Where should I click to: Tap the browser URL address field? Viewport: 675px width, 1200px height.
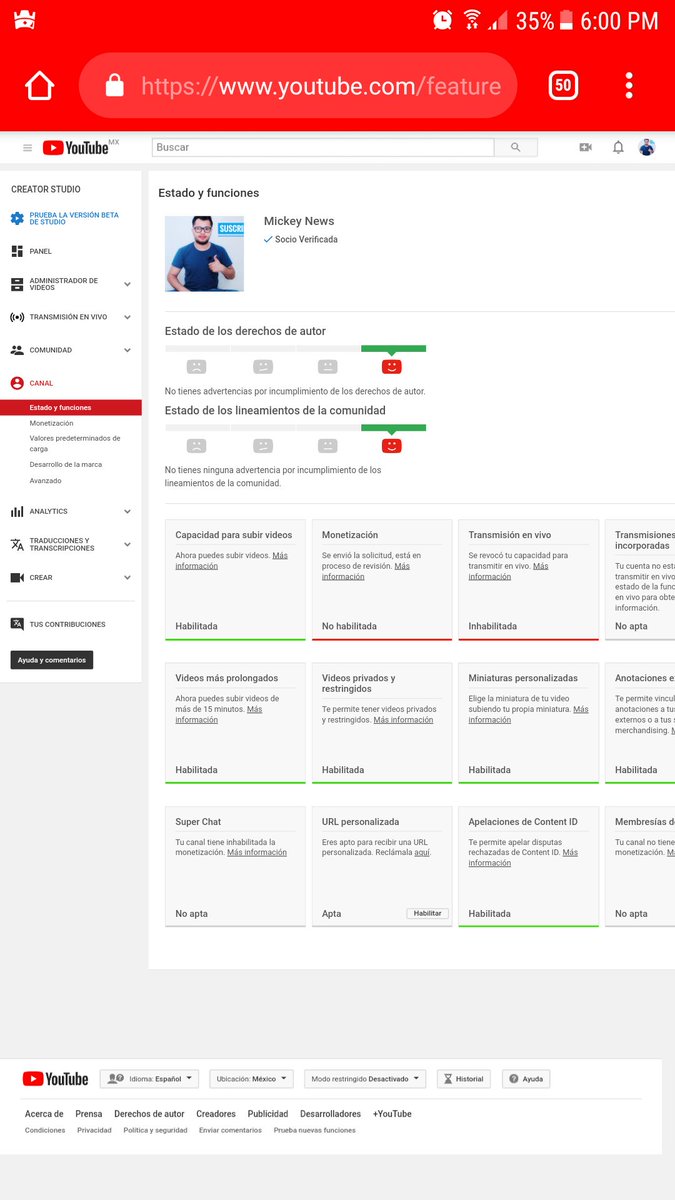[x=297, y=86]
